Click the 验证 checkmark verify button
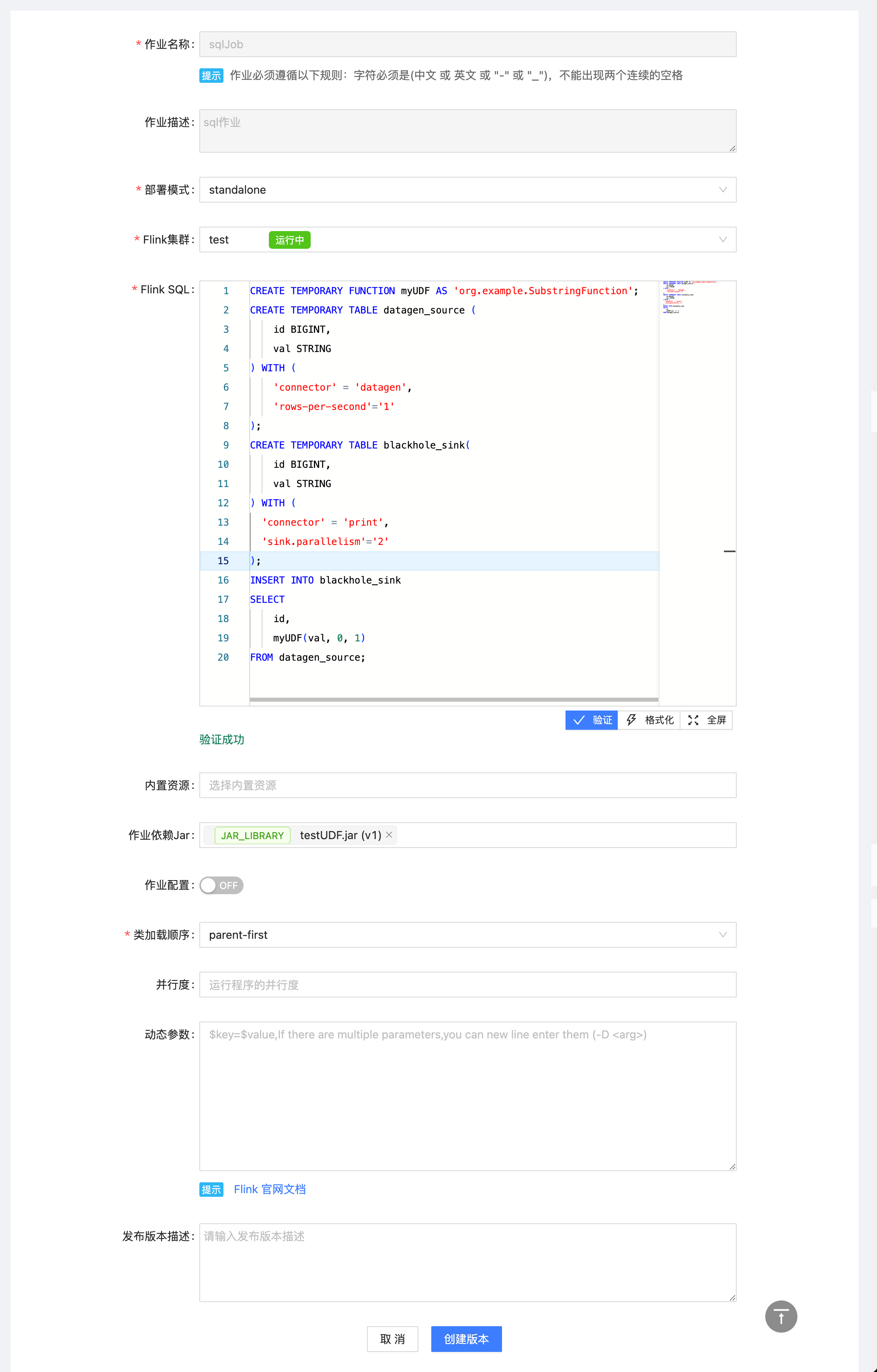 pos(592,720)
